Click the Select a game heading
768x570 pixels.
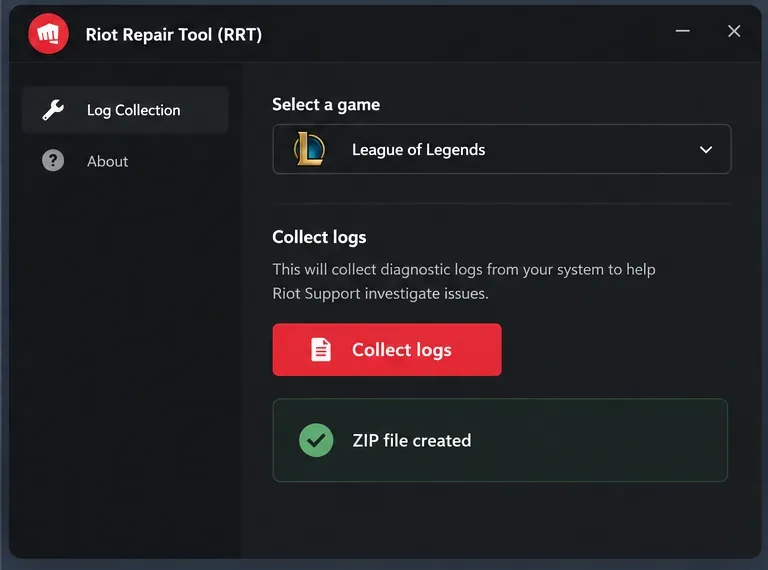tap(326, 105)
